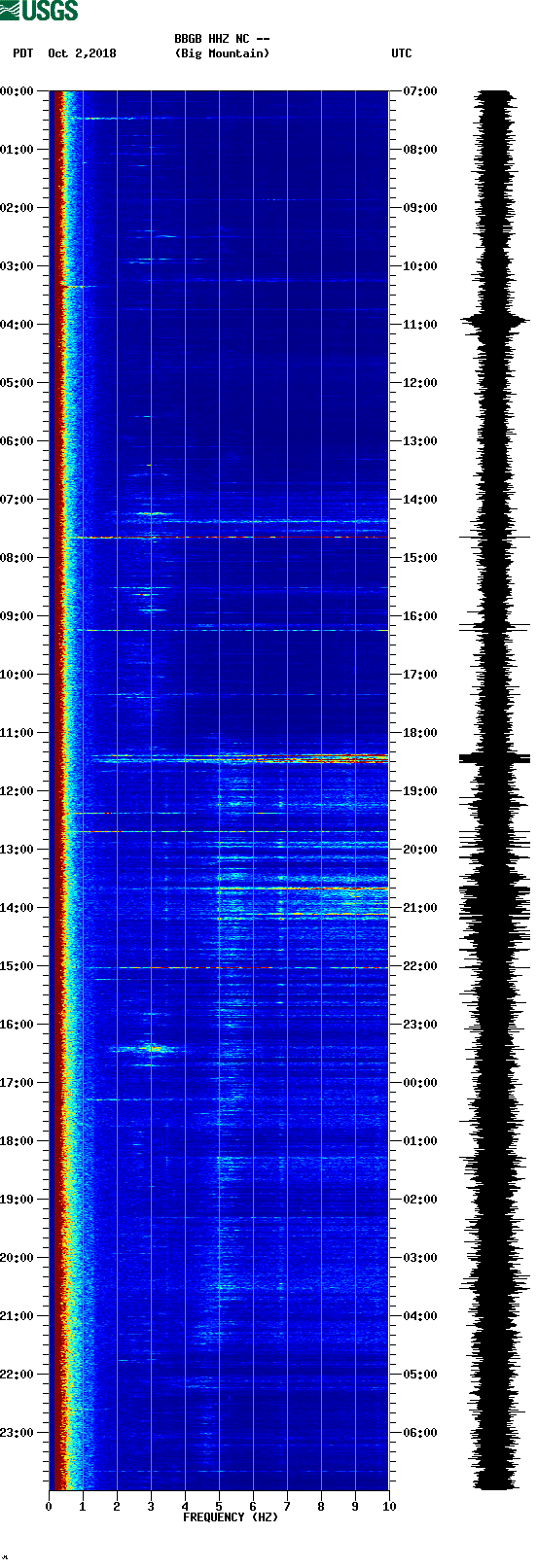Click frequency axis tick 5
Image resolution: width=537 pixels, height=1568 pixels.
click(219, 1507)
